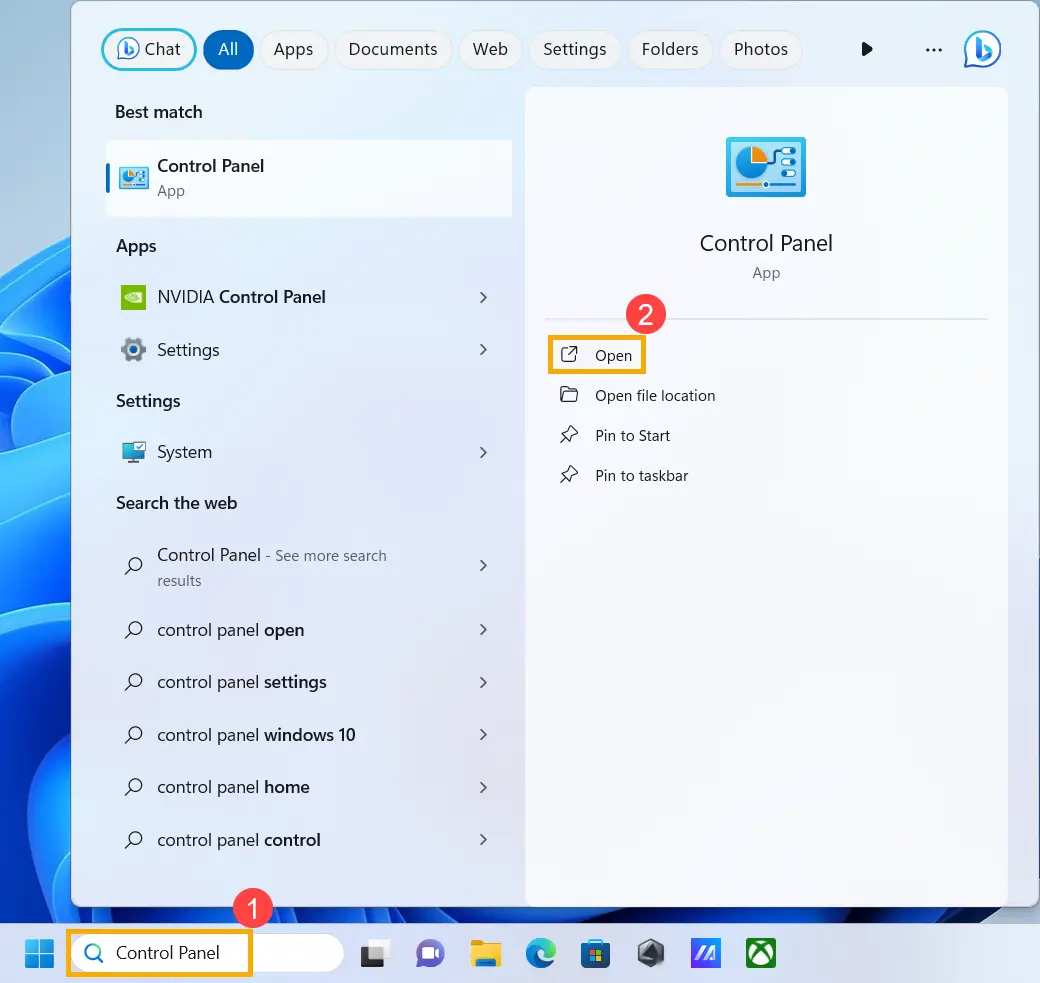Open the three-dot more options menu
Screen dimensions: 1040x983
[x=933, y=49]
